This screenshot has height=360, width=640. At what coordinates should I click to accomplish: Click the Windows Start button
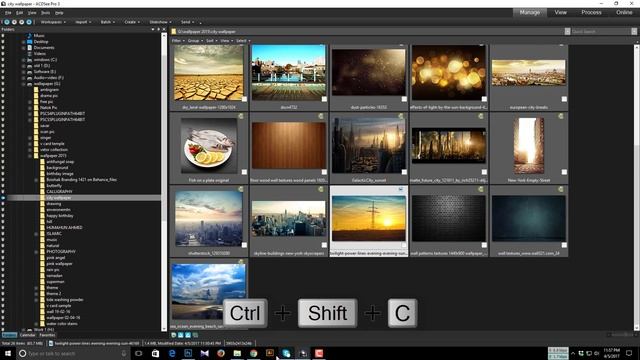click(x=7, y=353)
